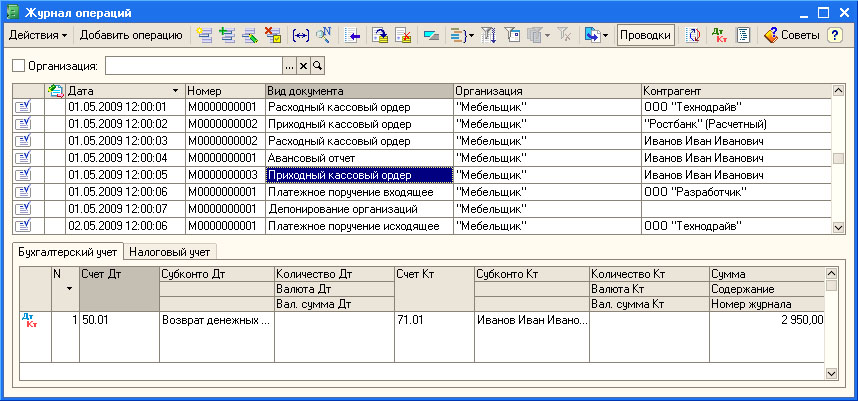Clear the Organization field with X button
The image size is (858, 401).
click(x=303, y=66)
